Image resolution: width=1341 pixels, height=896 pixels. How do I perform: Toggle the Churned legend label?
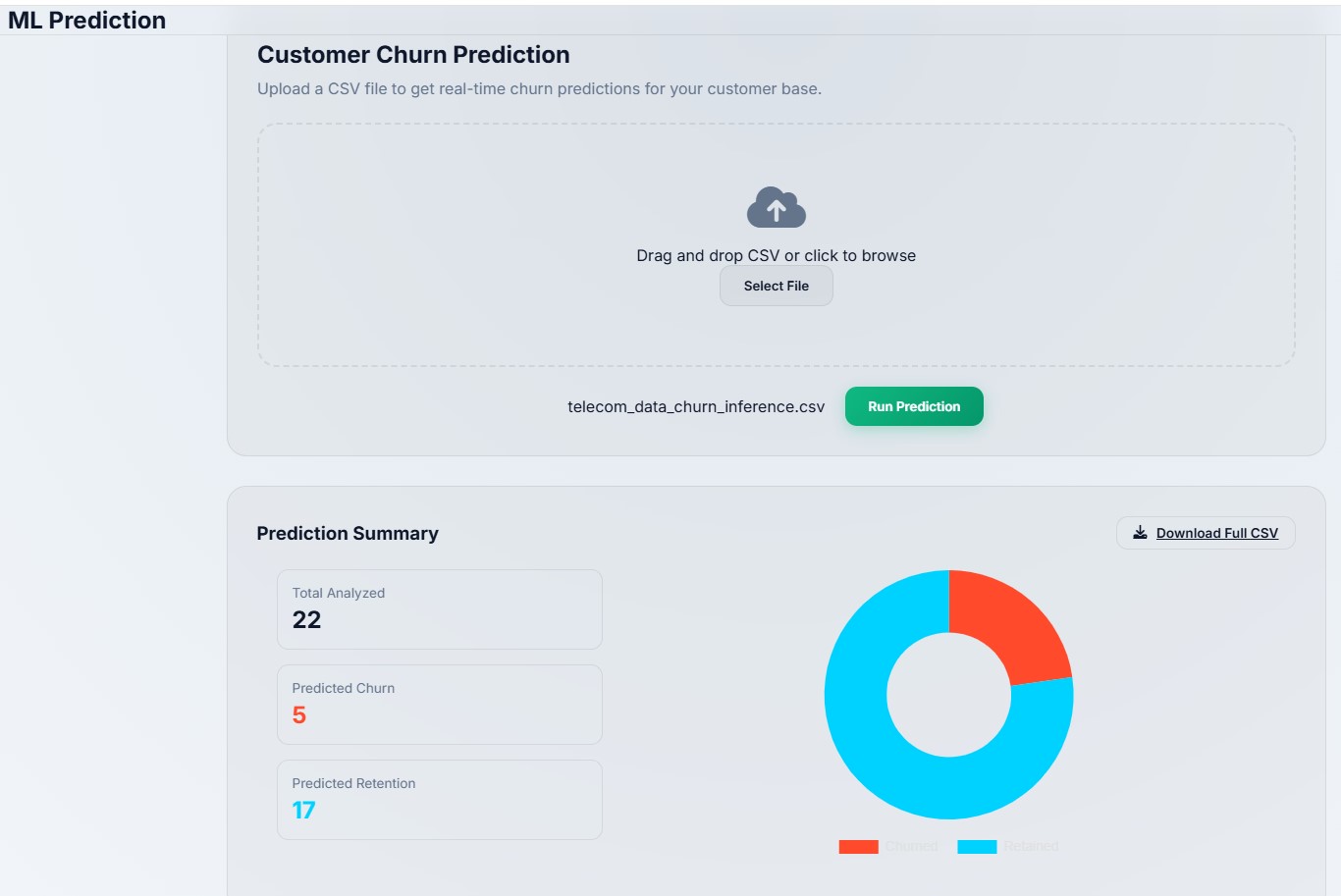(911, 846)
